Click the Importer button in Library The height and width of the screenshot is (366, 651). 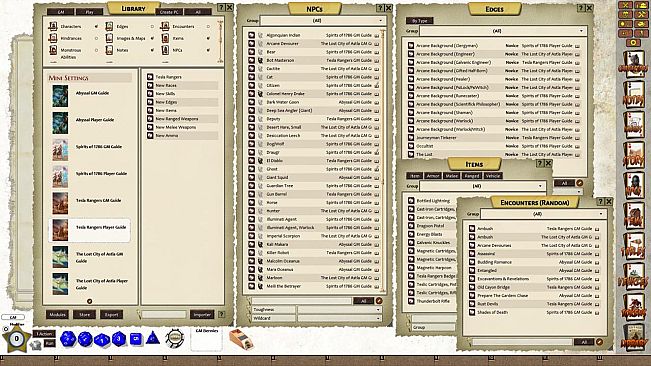coord(202,315)
